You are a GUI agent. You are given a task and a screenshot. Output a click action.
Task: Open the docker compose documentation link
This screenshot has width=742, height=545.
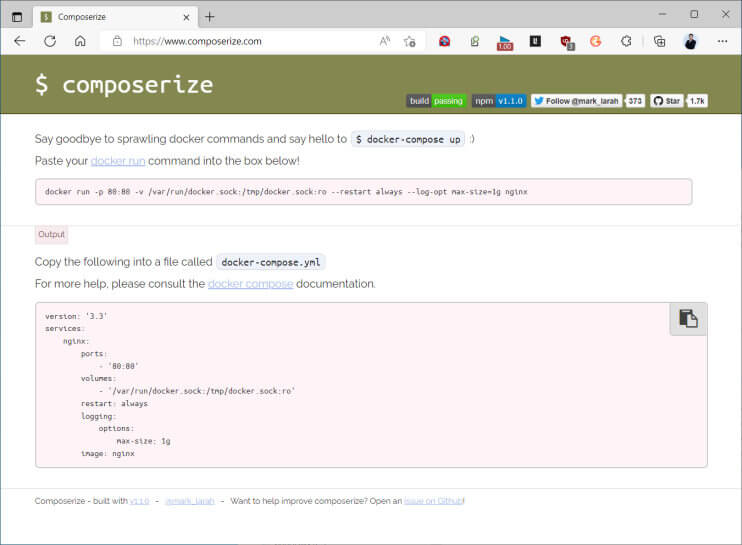point(250,284)
